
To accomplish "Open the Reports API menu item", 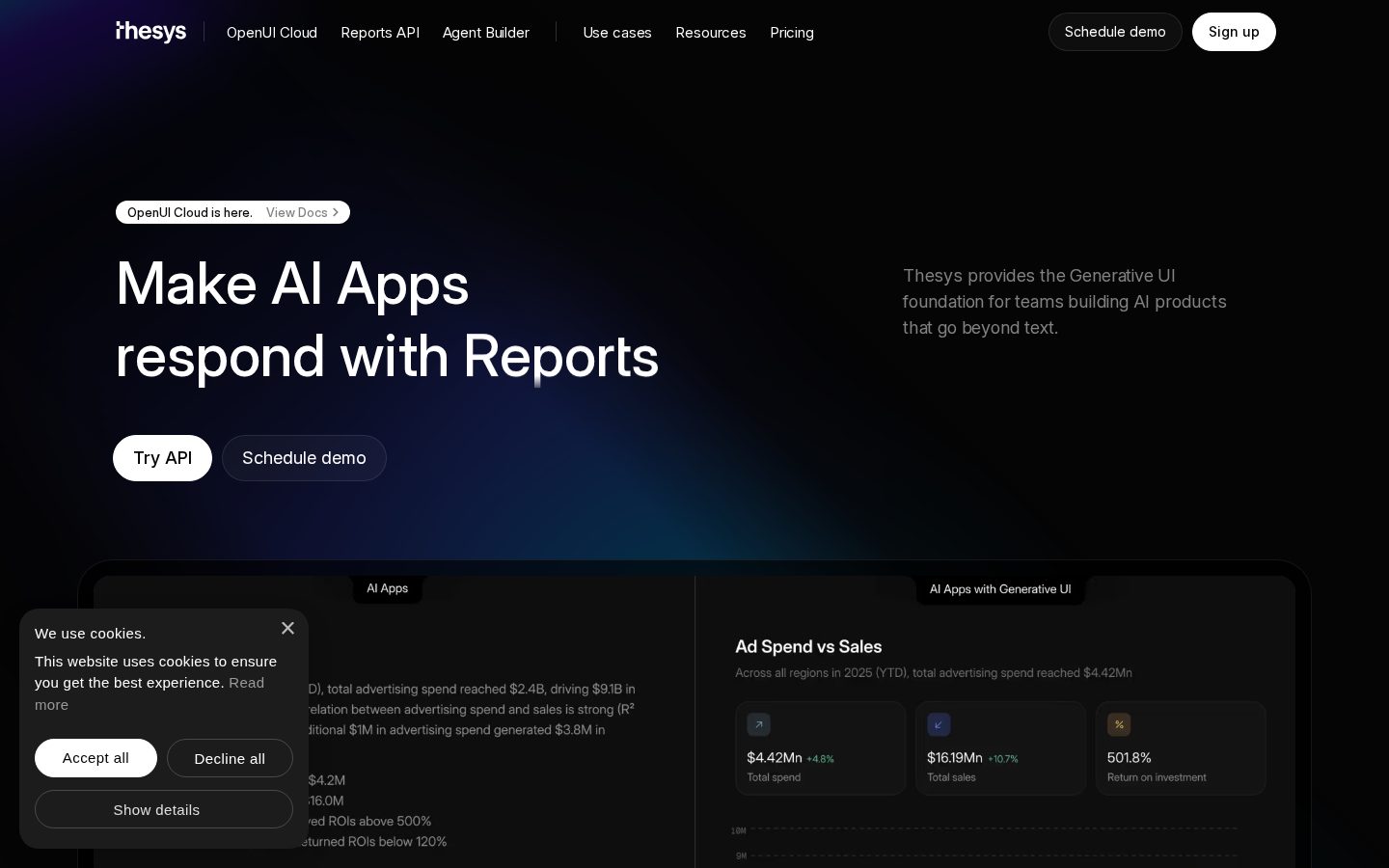I will (x=380, y=33).
